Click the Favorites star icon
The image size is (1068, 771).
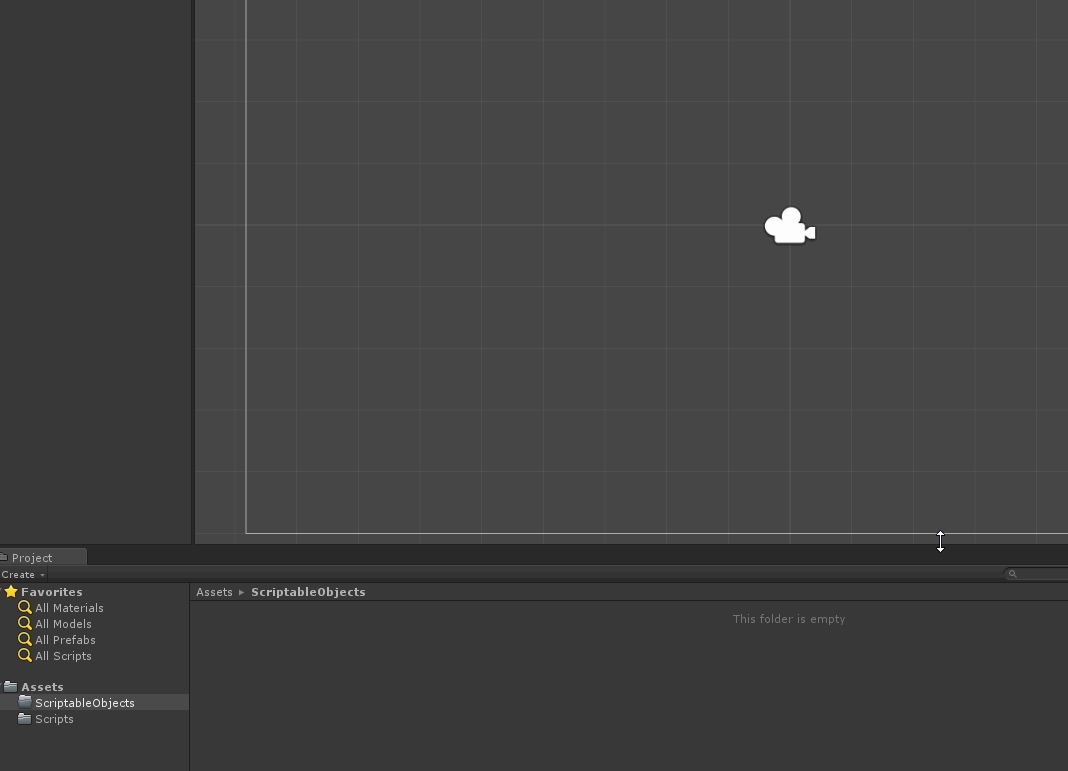(11, 592)
